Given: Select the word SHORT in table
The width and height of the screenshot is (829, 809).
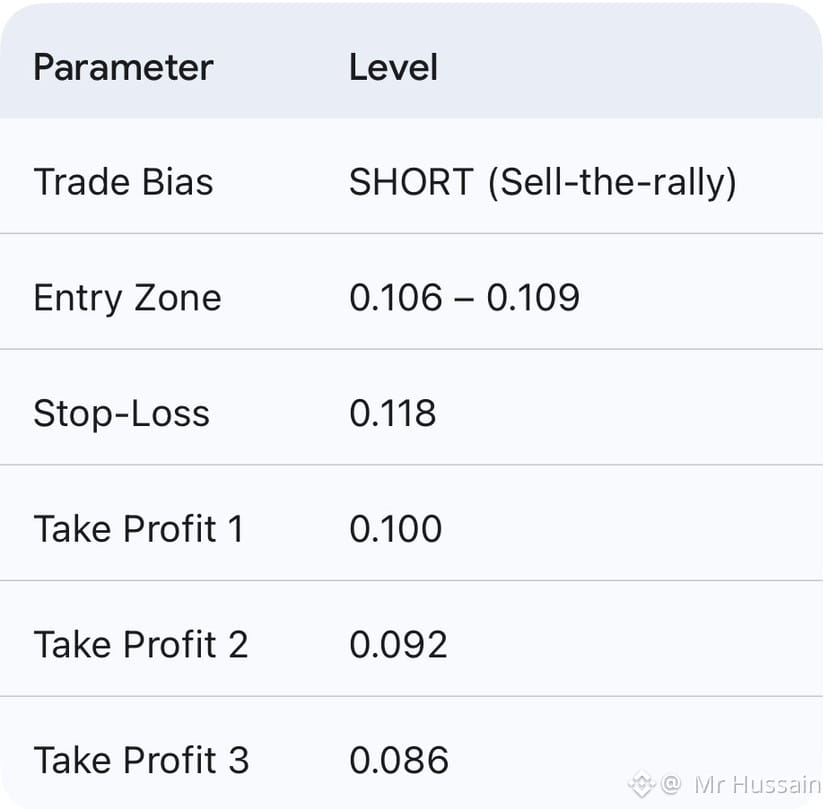Looking at the screenshot, I should [x=410, y=182].
